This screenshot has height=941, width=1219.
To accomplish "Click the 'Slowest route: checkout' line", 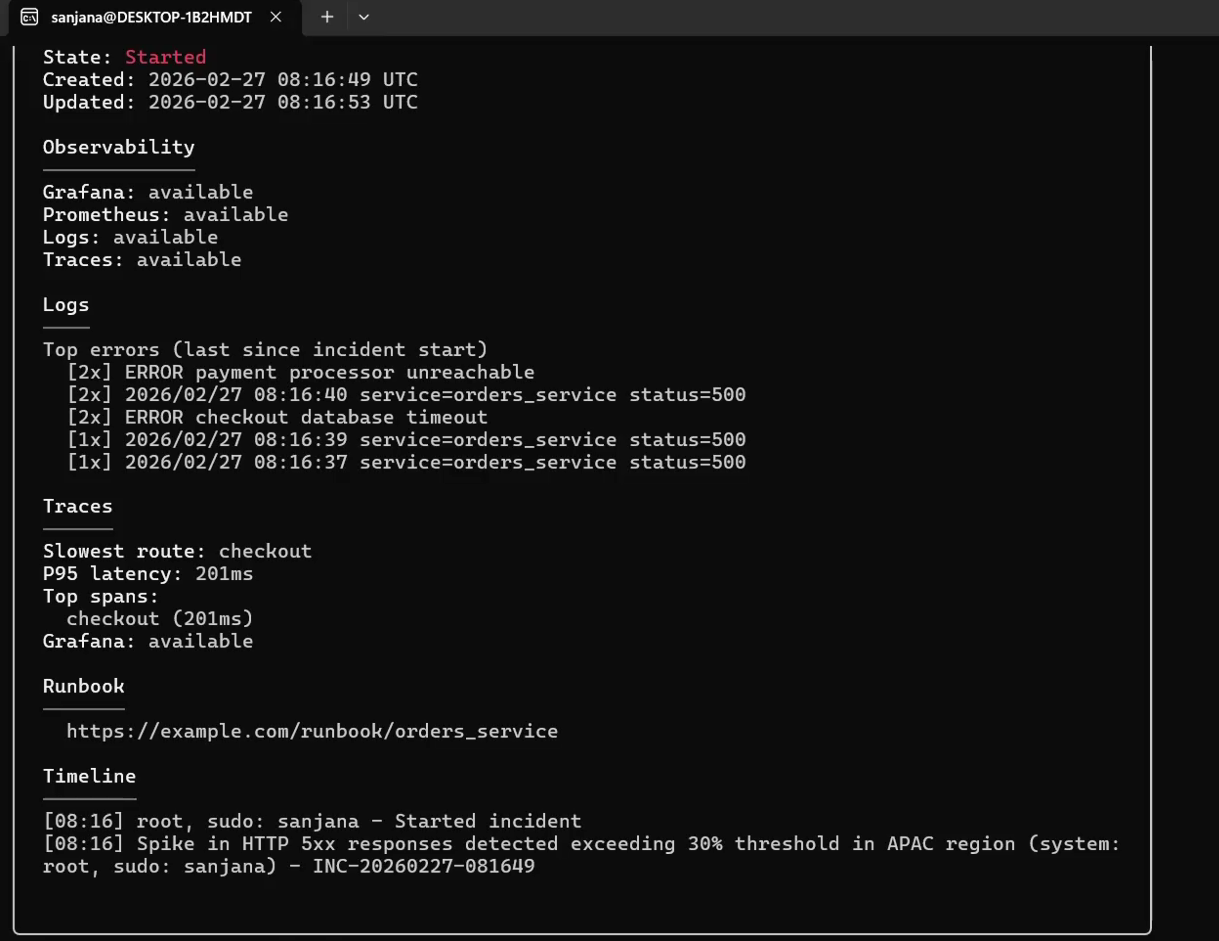I will (x=177, y=551).
